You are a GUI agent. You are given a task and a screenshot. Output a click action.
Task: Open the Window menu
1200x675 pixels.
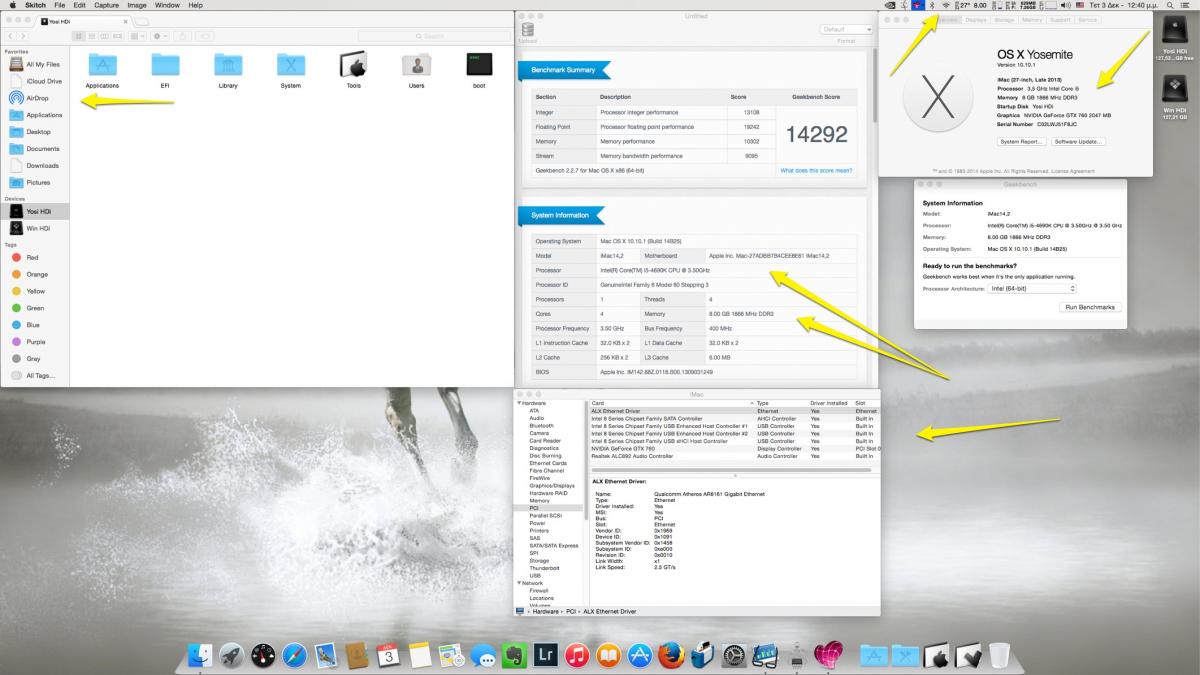[x=167, y=5]
